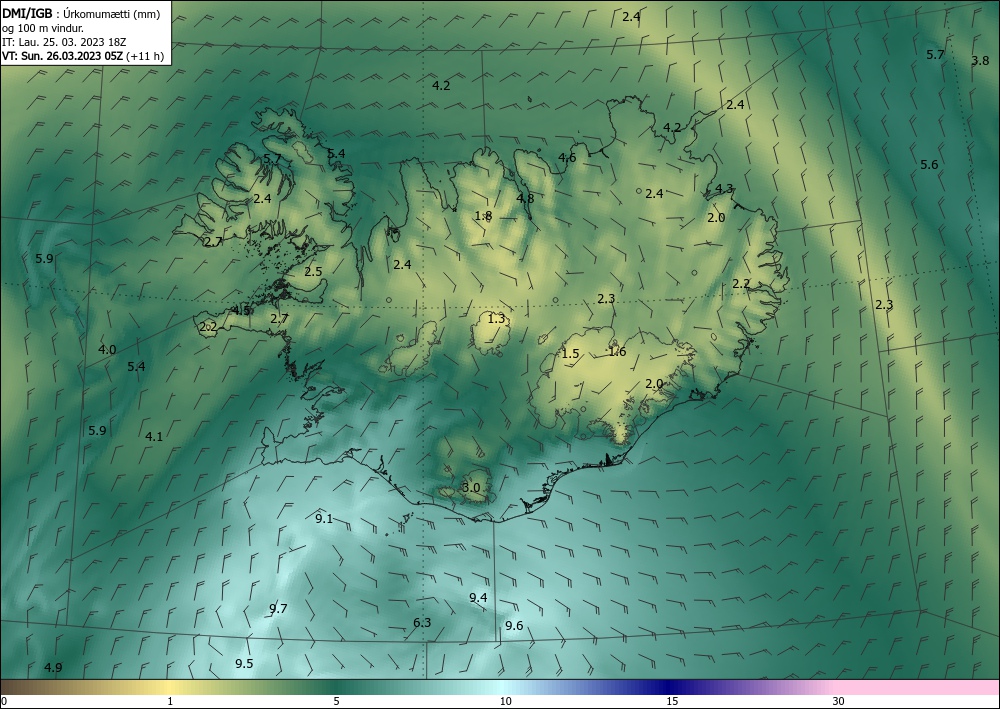Click the color scale label 30
1000x709 pixels.
coord(839,701)
